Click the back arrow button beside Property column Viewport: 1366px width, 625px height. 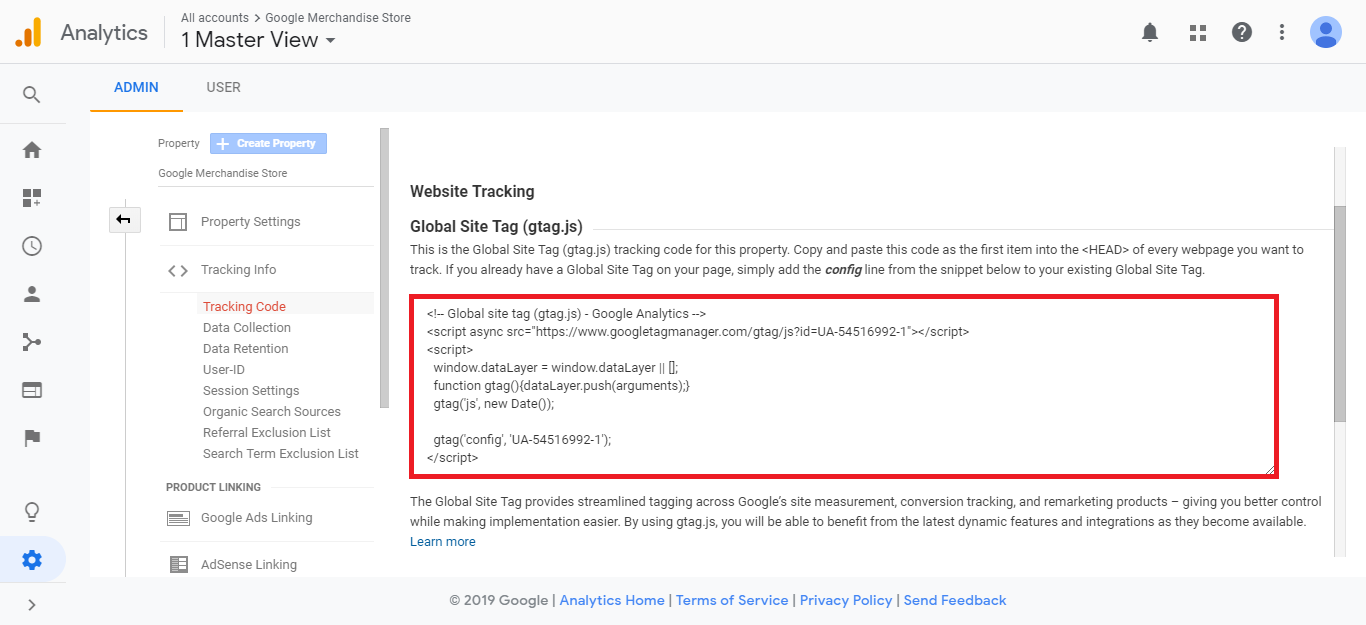pyautogui.click(x=124, y=220)
